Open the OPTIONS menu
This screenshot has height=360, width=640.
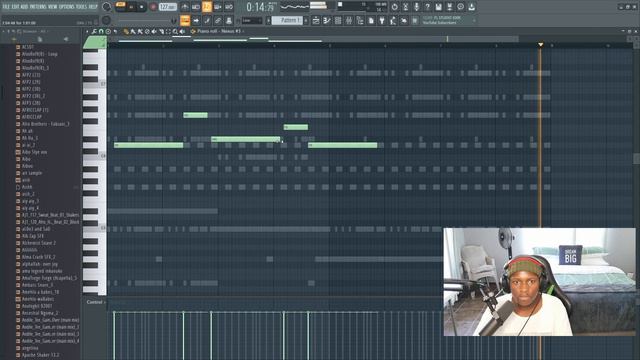click(67, 7)
